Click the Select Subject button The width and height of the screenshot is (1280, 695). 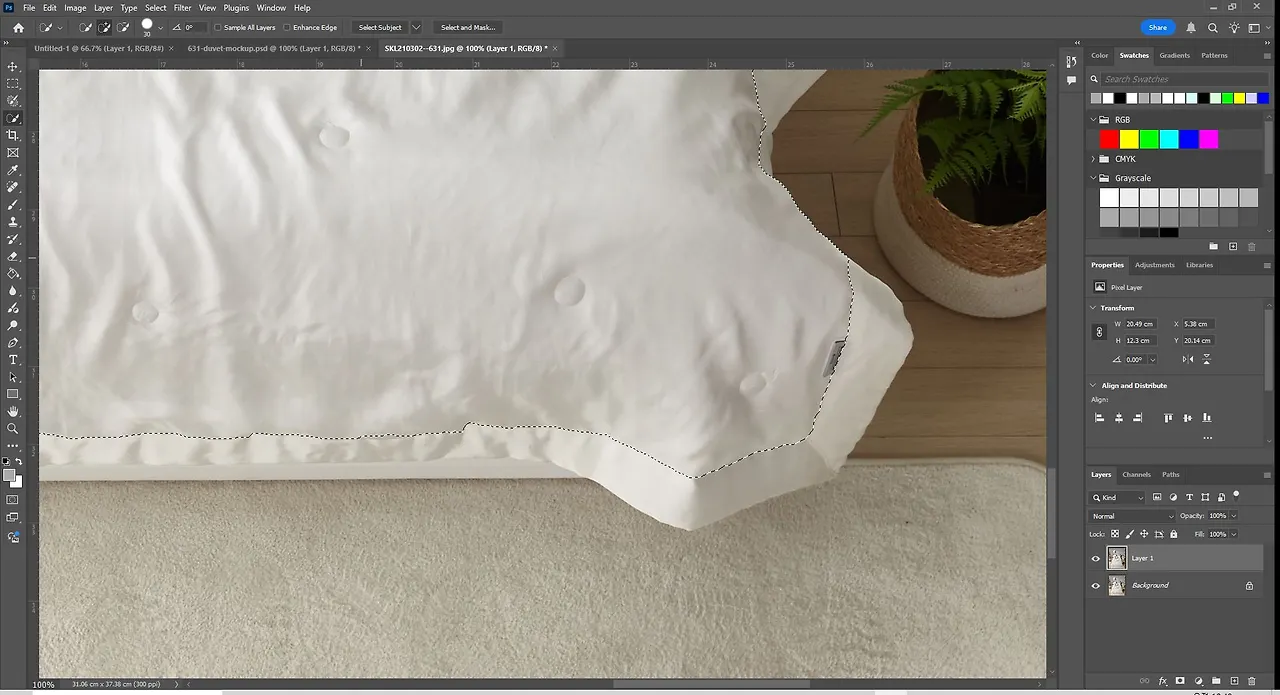[x=381, y=27]
